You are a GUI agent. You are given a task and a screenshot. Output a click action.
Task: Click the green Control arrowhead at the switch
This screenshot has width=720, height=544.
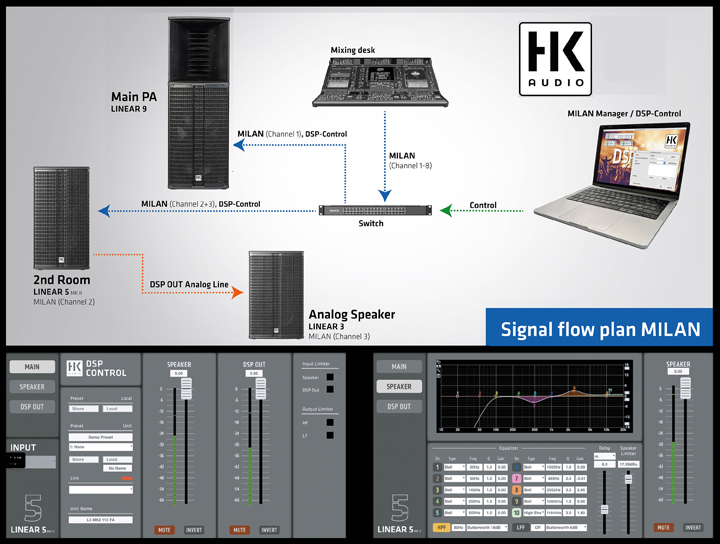(x=446, y=211)
